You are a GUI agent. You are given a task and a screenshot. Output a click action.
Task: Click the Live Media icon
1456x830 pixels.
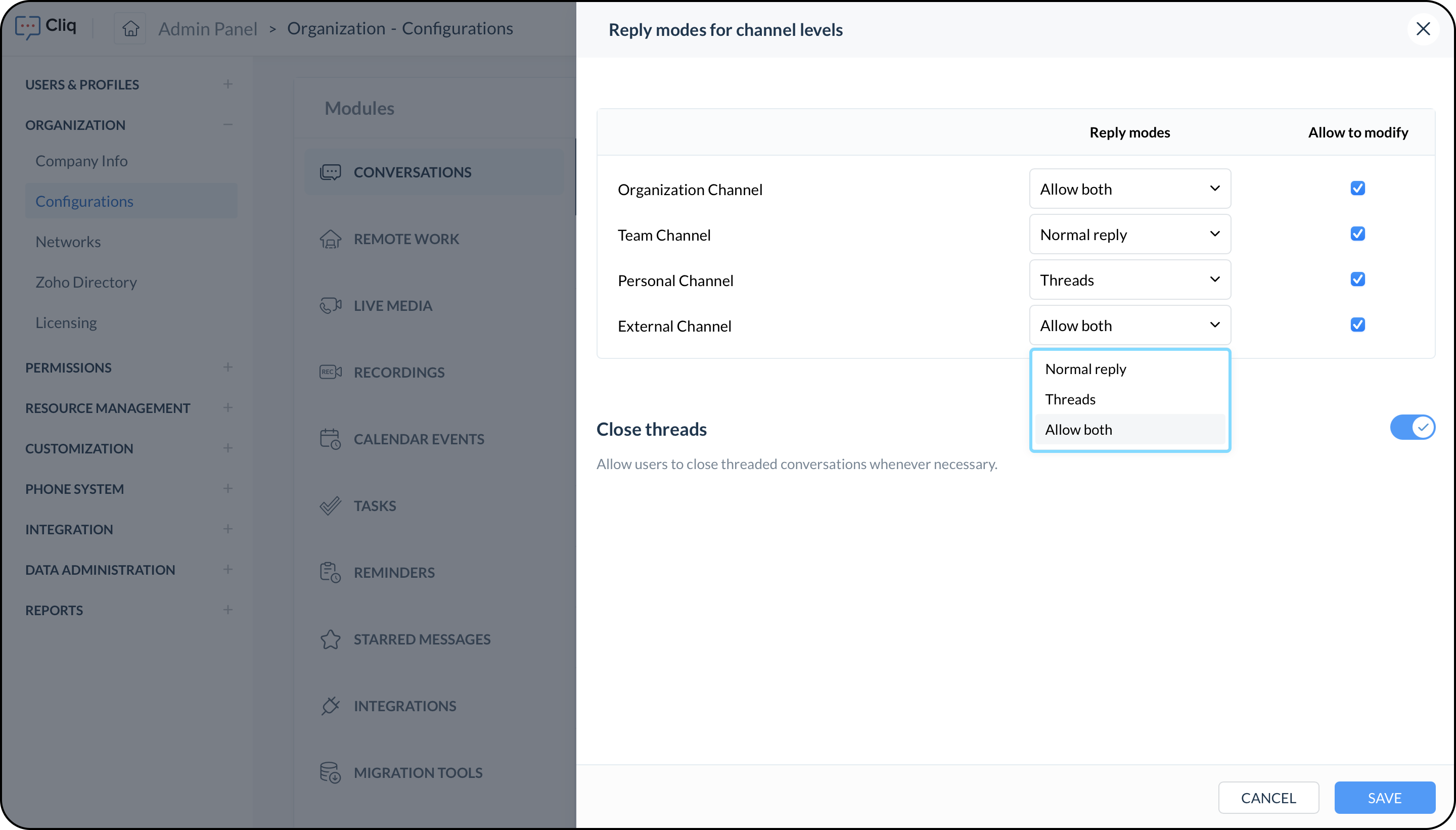coord(331,305)
